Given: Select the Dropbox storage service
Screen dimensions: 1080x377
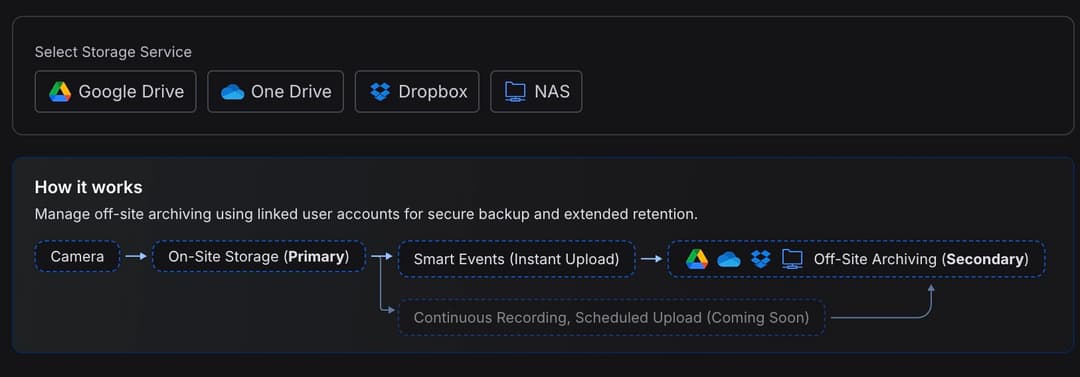Looking at the screenshot, I should click(x=417, y=92).
